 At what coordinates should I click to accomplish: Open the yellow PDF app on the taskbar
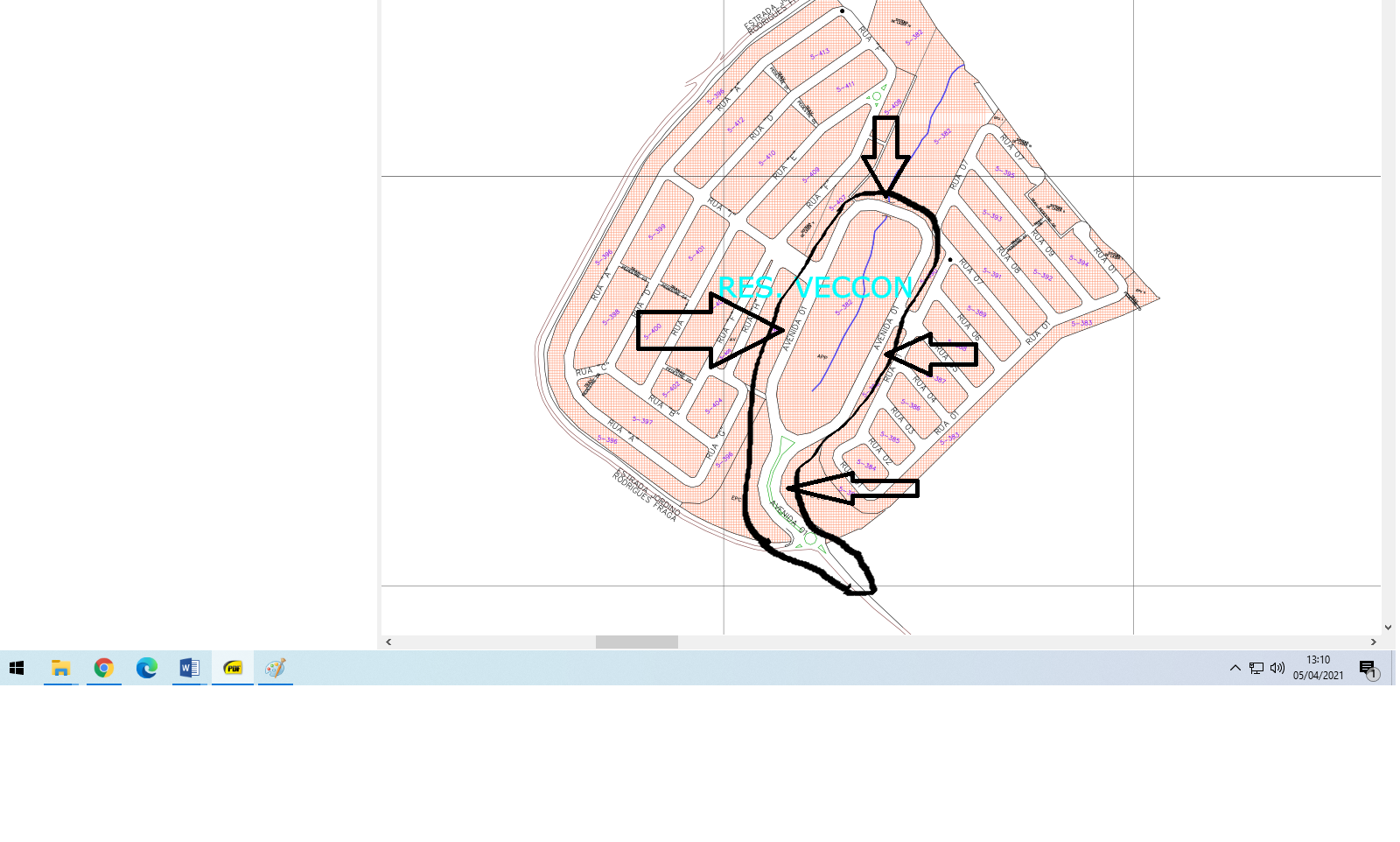click(x=233, y=668)
